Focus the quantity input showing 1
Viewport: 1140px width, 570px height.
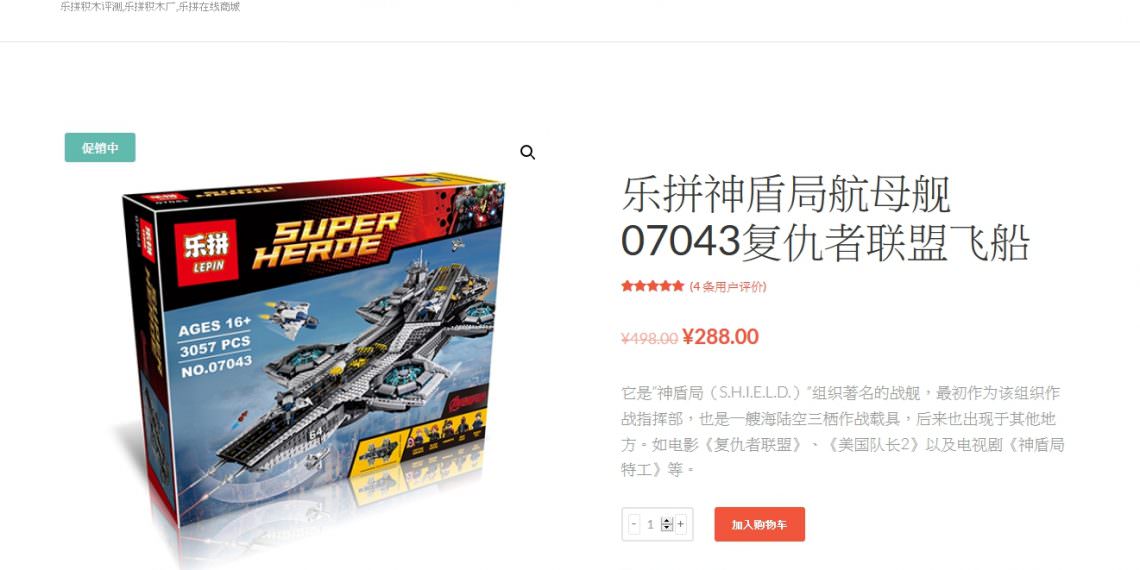(x=651, y=523)
